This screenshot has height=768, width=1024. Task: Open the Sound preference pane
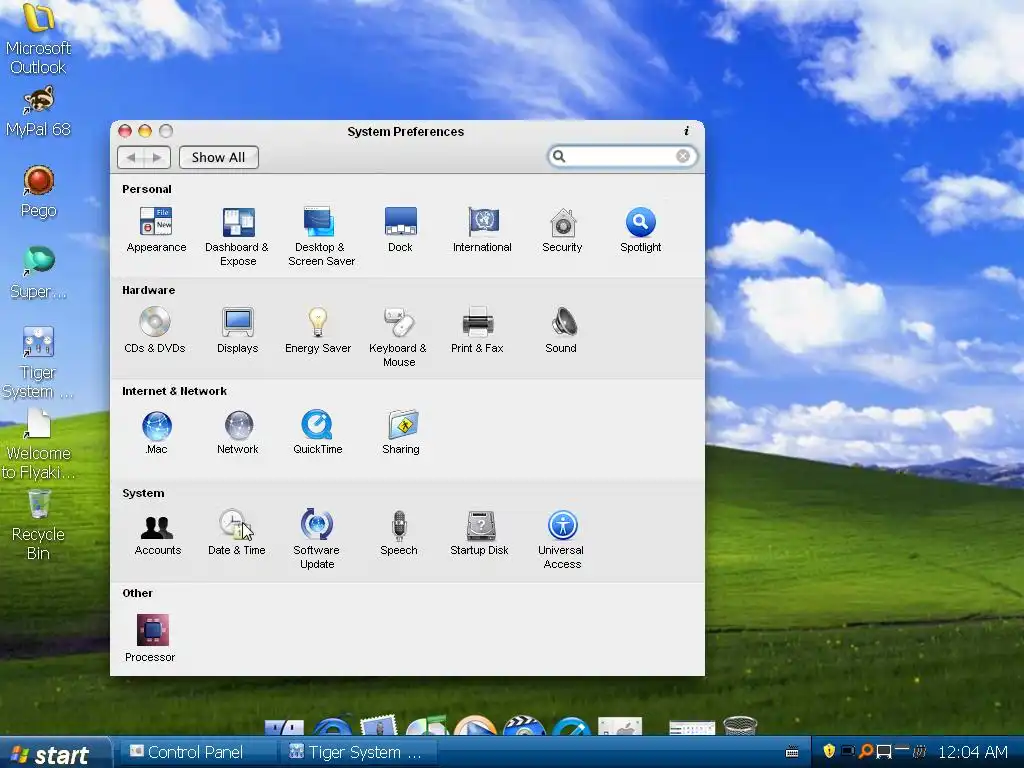pyautogui.click(x=561, y=330)
